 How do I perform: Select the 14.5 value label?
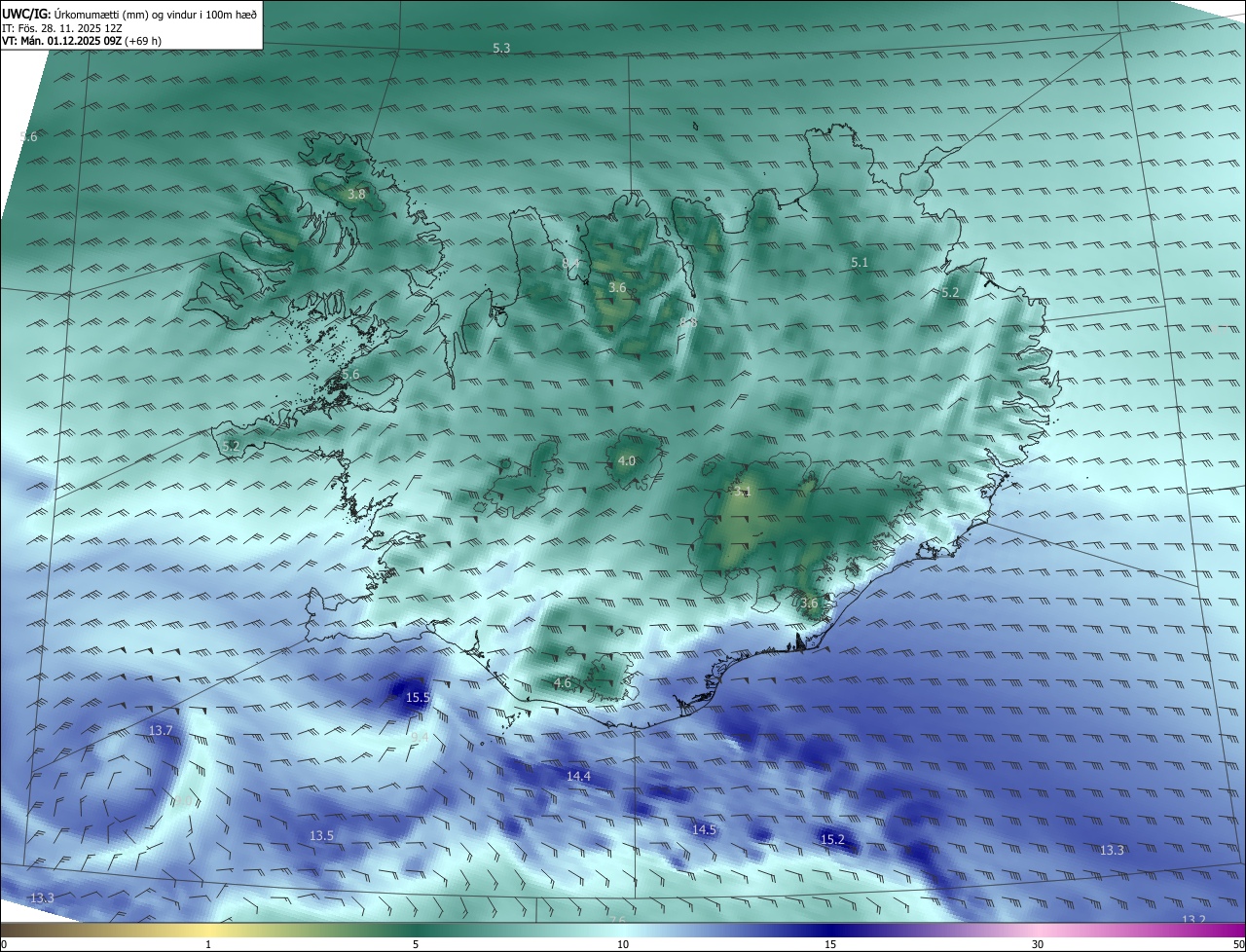(x=704, y=829)
